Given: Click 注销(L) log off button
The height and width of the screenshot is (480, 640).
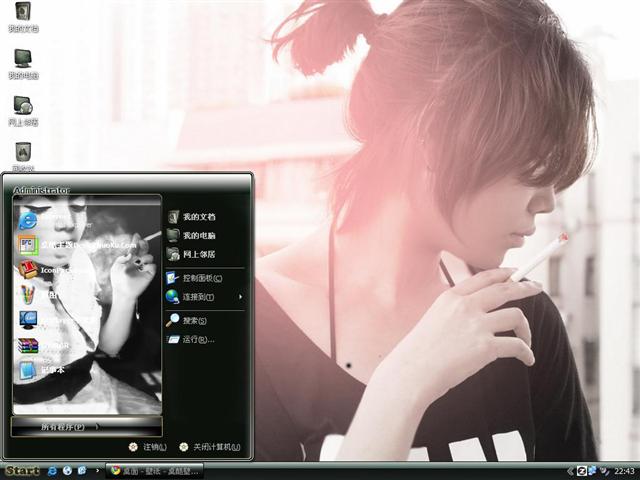Looking at the screenshot, I should pos(148,447).
